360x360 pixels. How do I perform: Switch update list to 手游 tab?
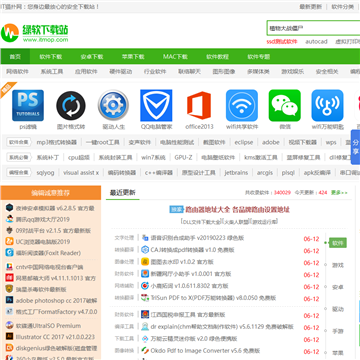[x=338, y=331]
